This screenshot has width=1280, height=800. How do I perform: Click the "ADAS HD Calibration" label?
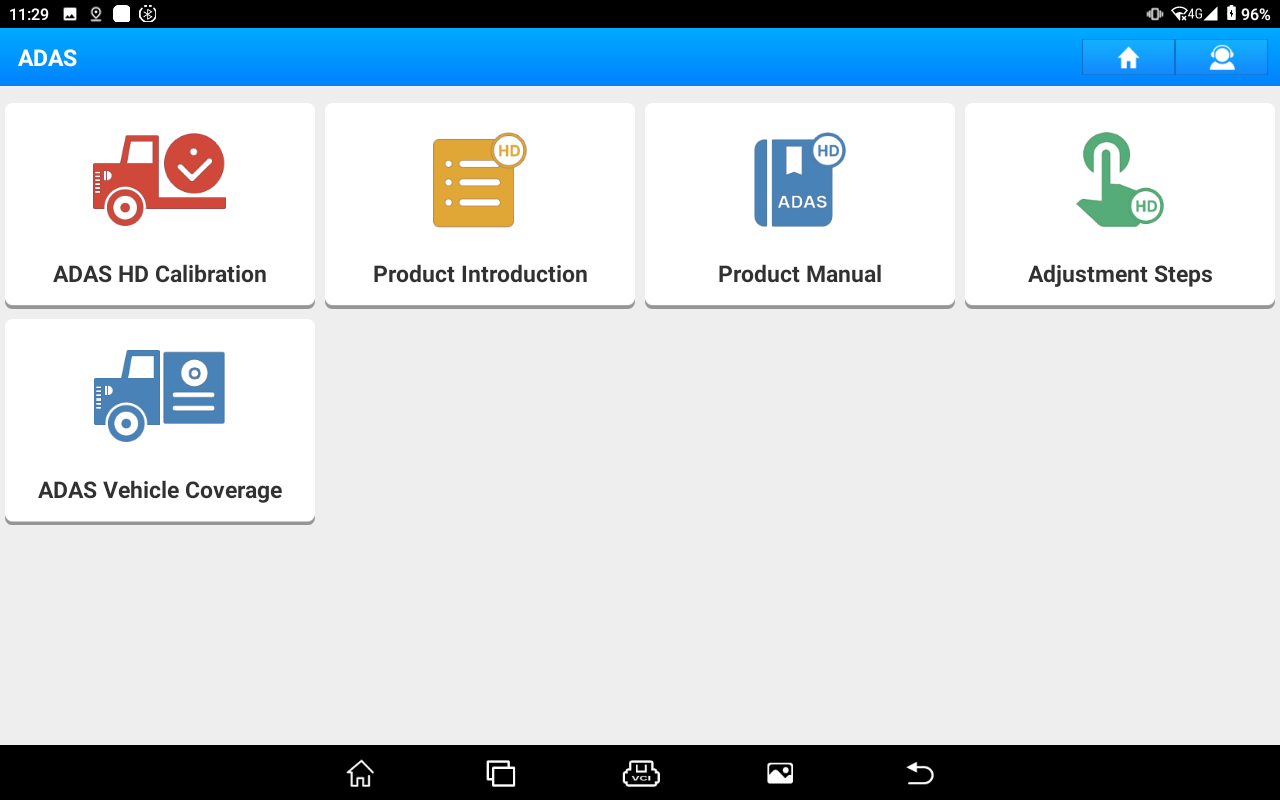point(160,274)
